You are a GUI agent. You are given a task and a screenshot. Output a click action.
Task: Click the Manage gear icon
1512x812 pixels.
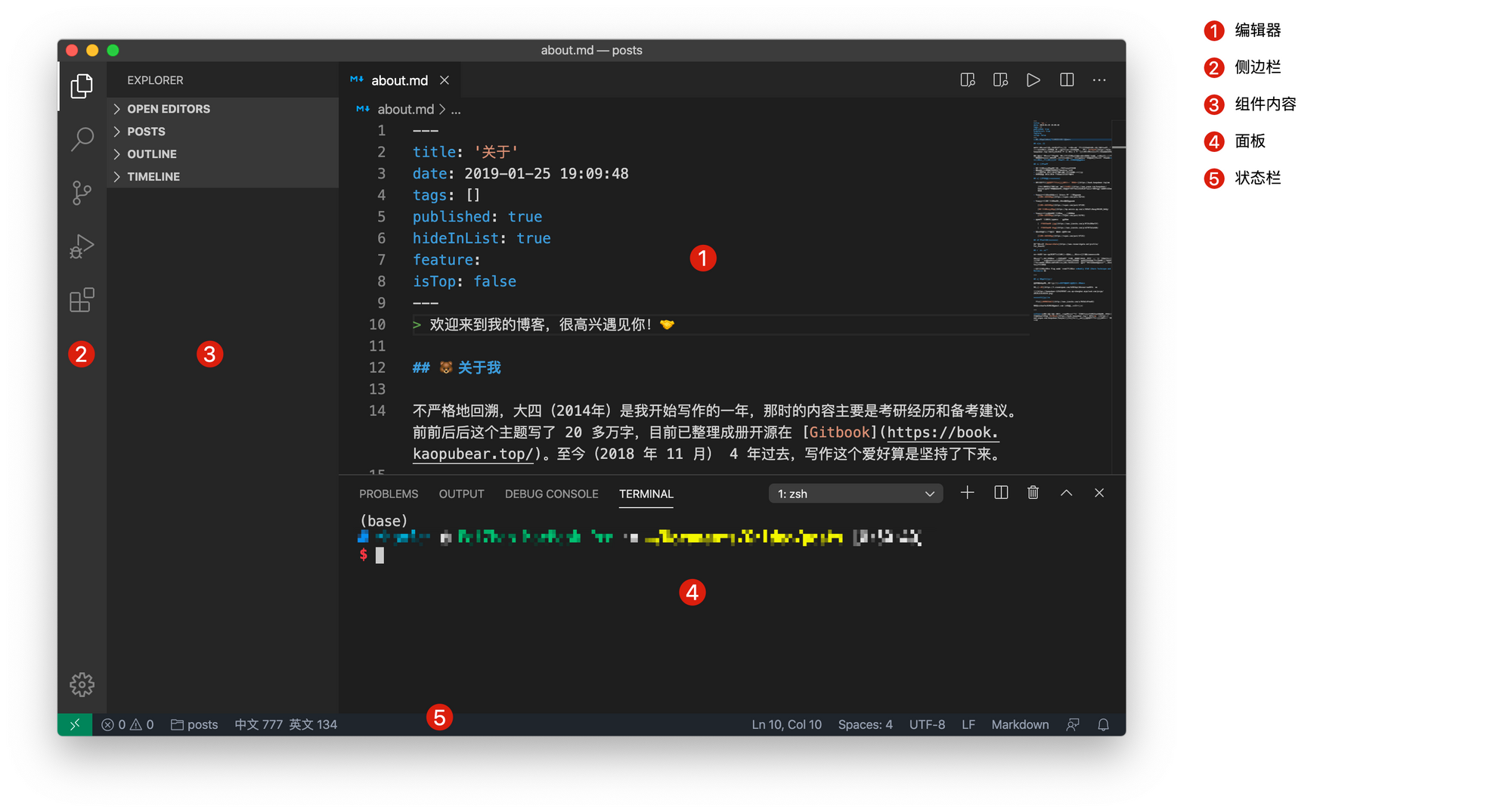[82, 685]
